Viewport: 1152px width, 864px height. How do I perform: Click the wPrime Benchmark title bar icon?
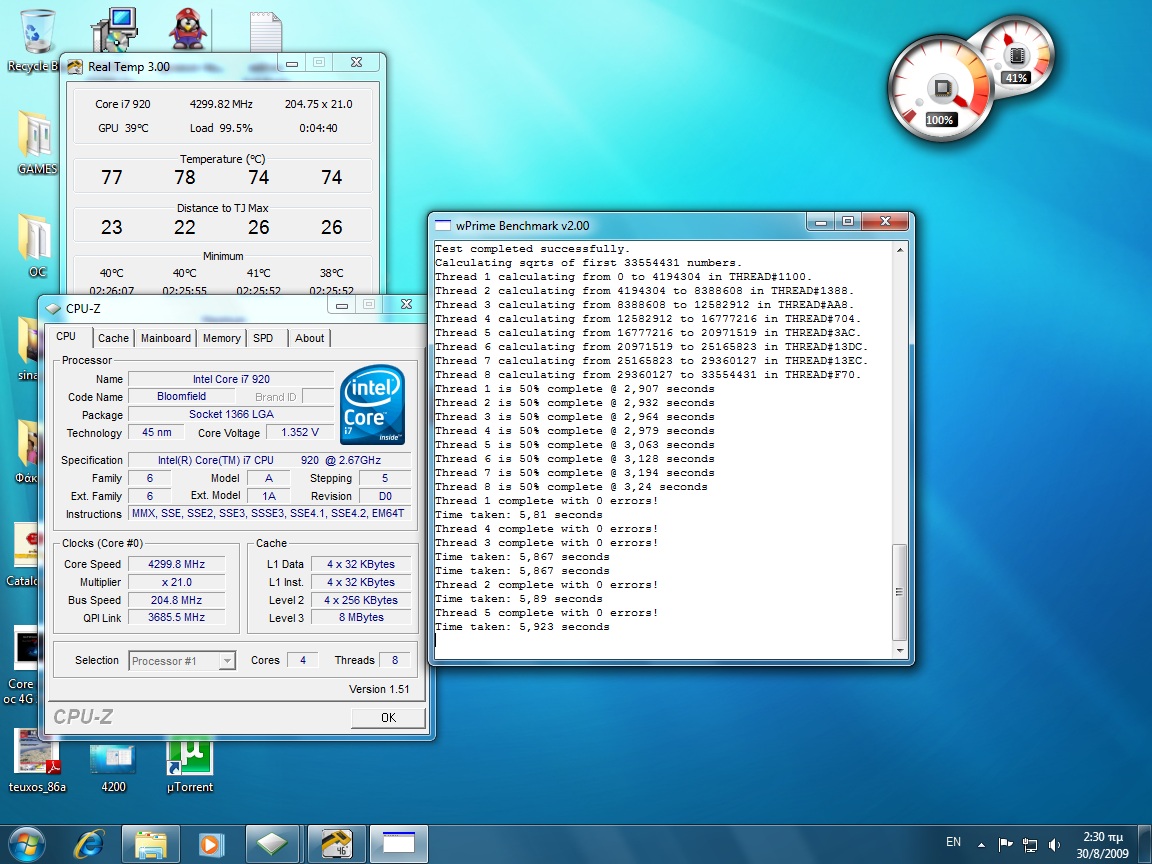pos(442,226)
